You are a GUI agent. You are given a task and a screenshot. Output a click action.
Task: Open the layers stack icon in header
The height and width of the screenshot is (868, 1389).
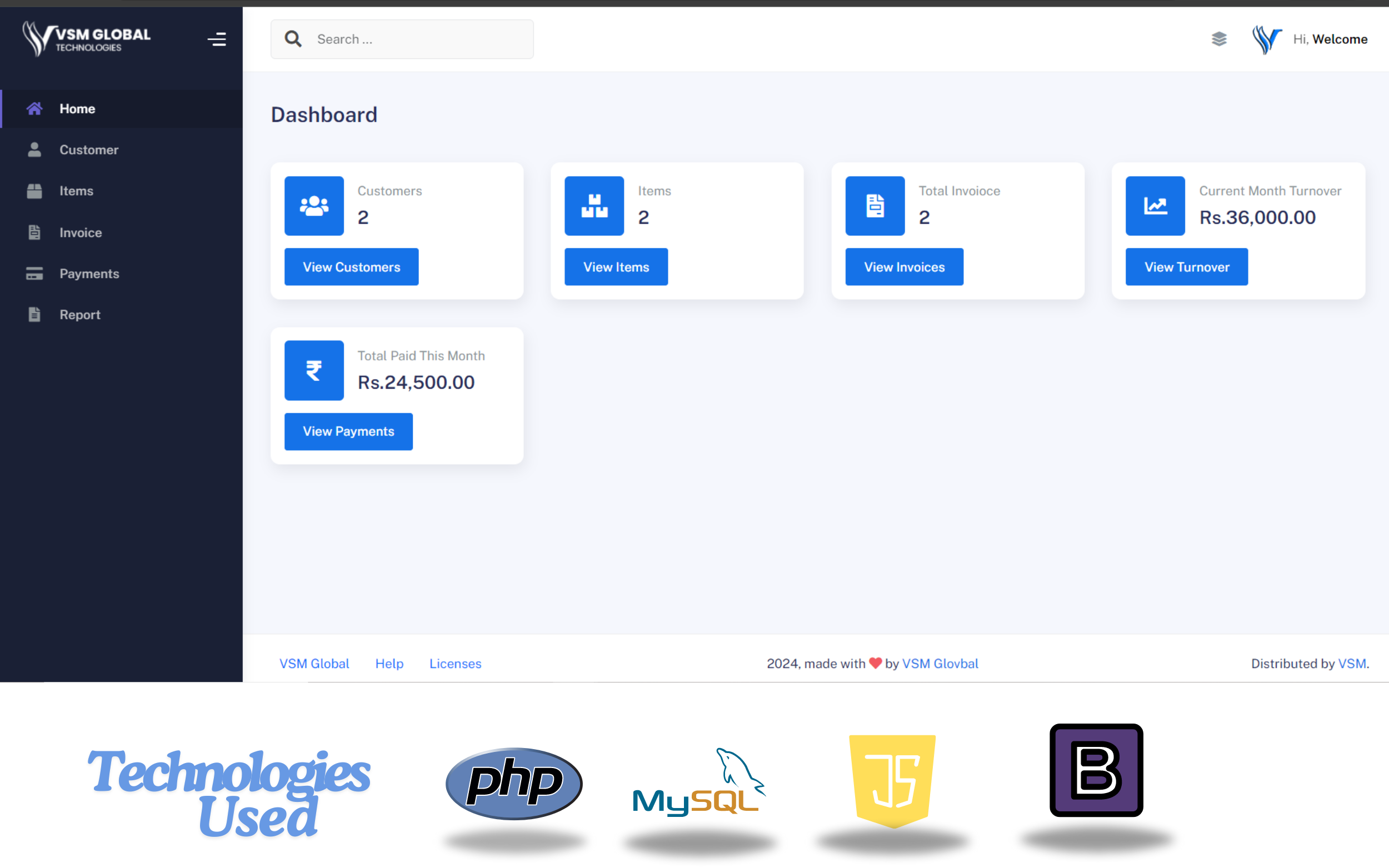click(x=1218, y=39)
